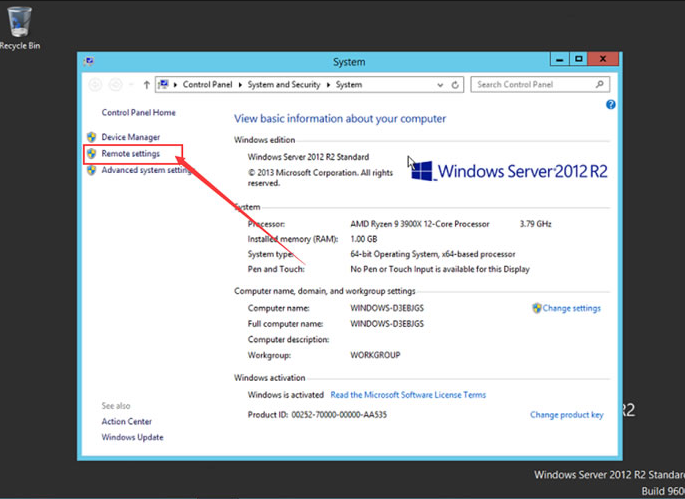Screen dimensions: 685x499
Task: Click the shield icon beside Device Manager
Action: pyautogui.click(x=92, y=137)
